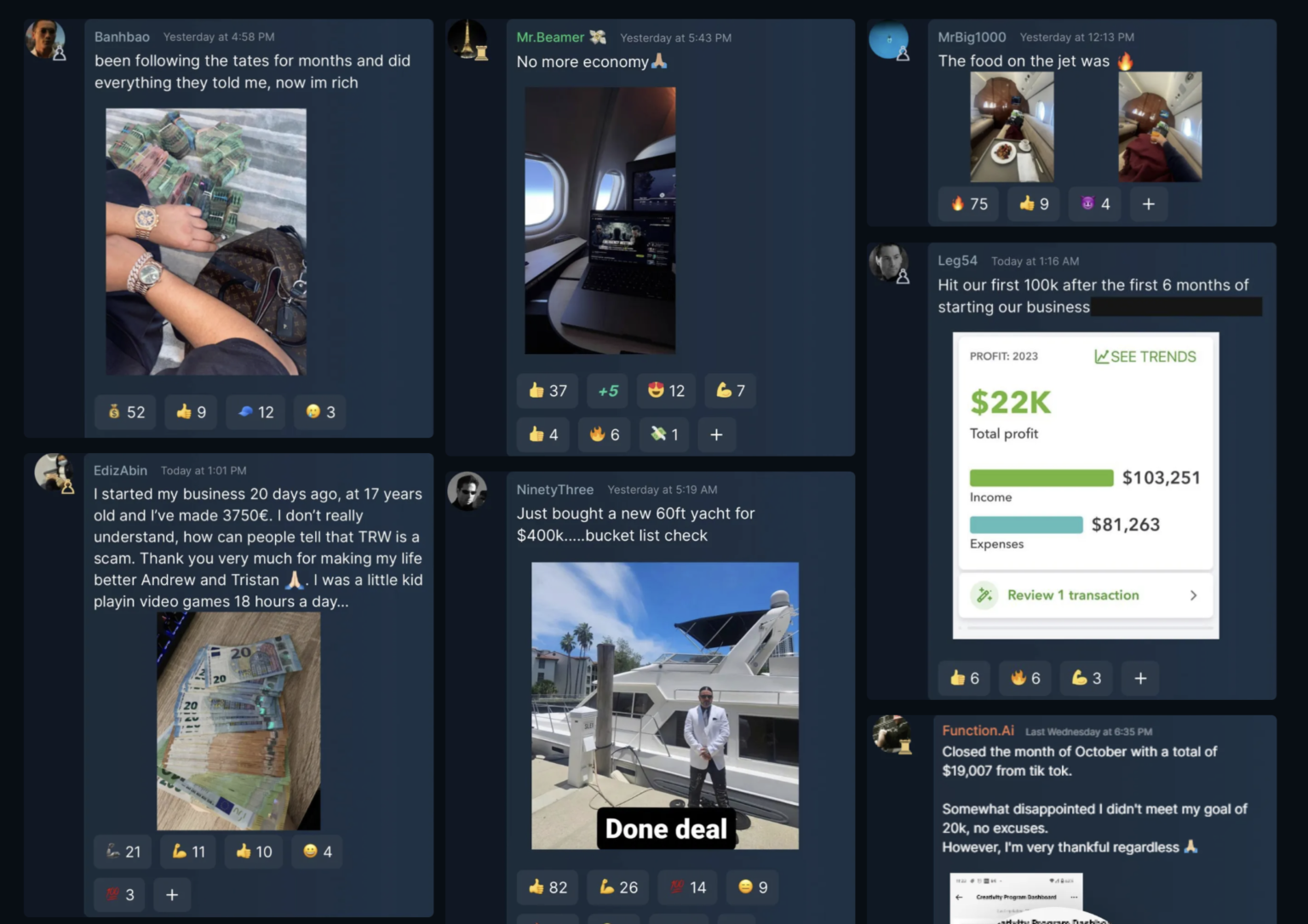The image size is (1308, 924).
Task: Click the thumbs up reaction with 82
Action: point(548,887)
